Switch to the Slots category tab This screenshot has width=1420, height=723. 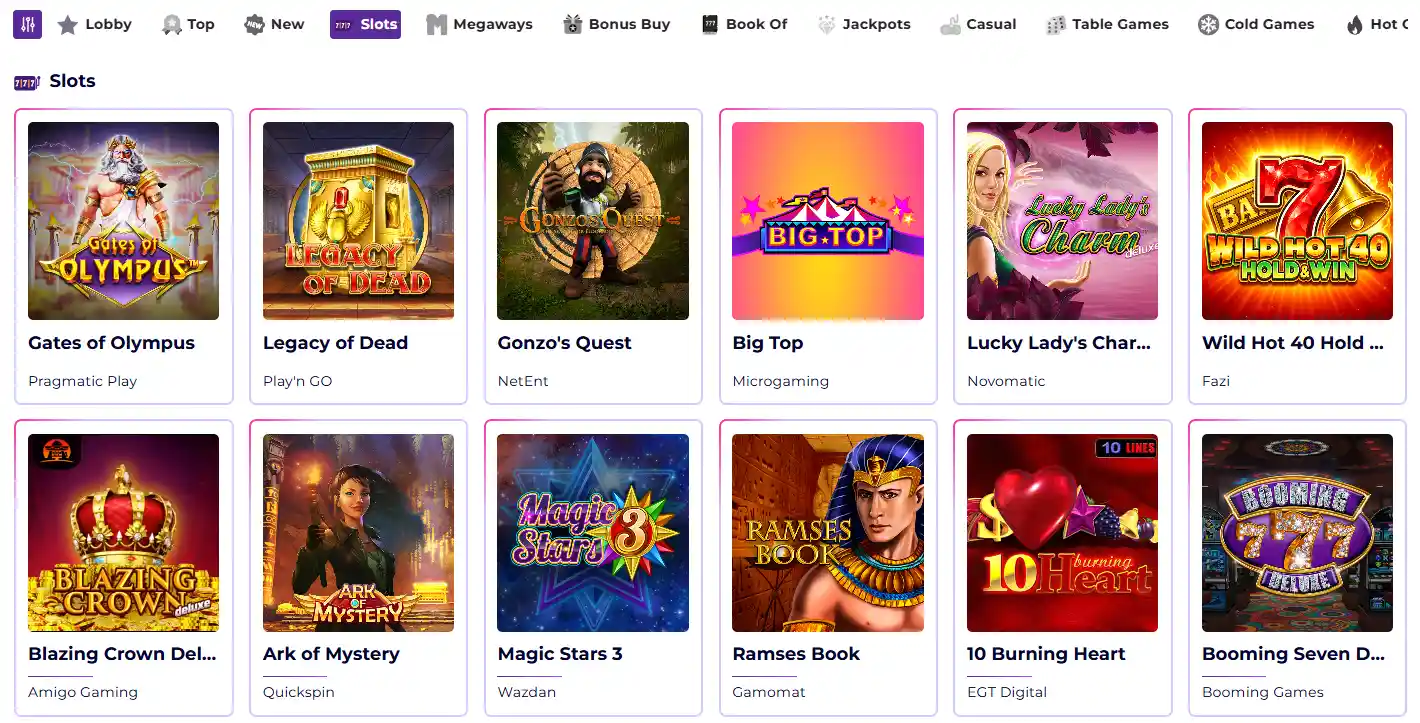365,24
